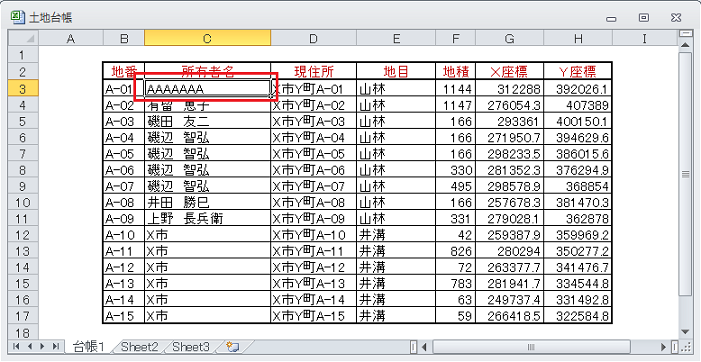Click the 地目 header cell
Image resolution: width=701 pixels, height=362 pixels.
pos(396,72)
